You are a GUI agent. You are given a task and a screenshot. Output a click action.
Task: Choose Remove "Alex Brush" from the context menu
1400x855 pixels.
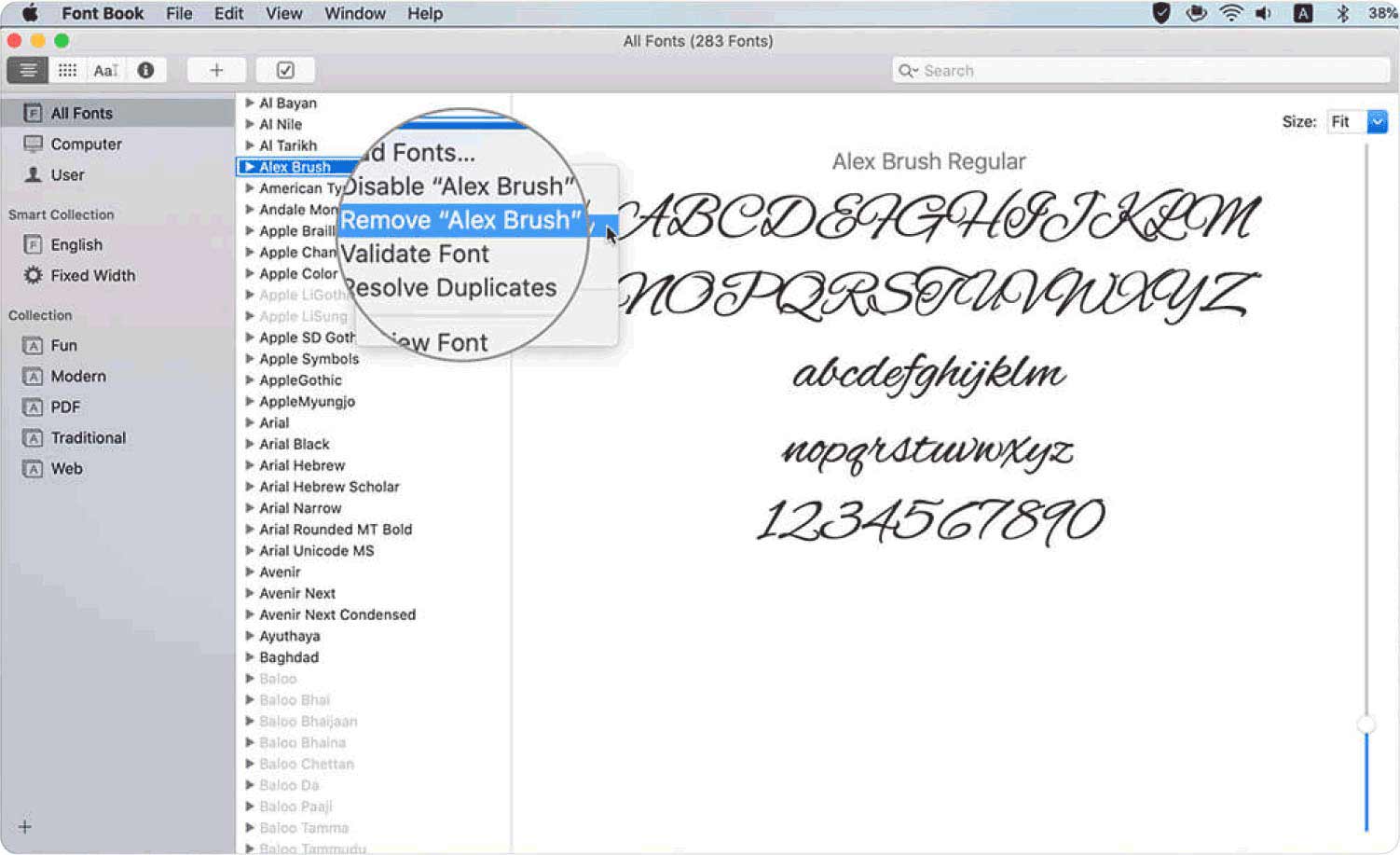tap(462, 220)
